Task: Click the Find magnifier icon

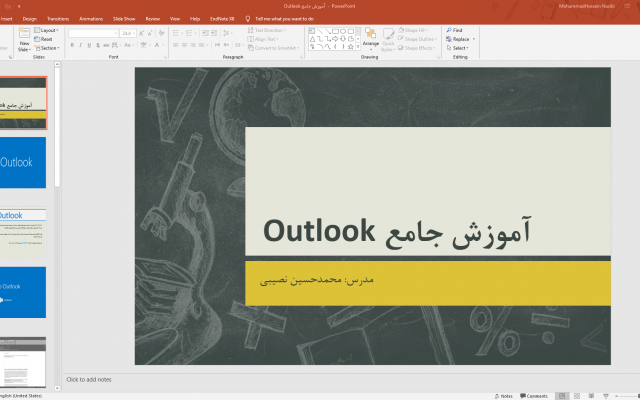Action: coord(449,30)
